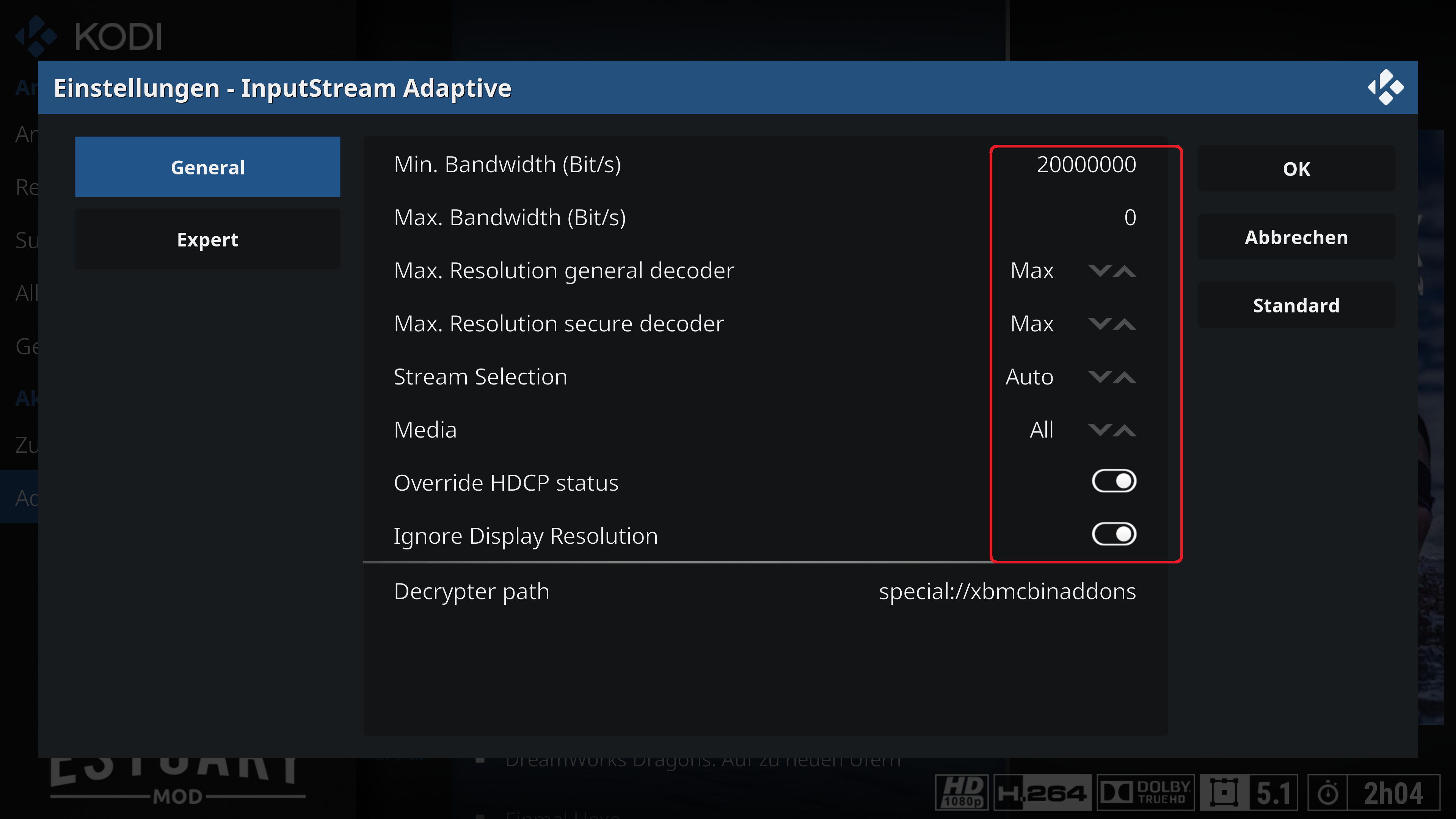Reset settings with Standard button
Image resolution: width=1456 pixels, height=819 pixels.
pyautogui.click(x=1296, y=305)
